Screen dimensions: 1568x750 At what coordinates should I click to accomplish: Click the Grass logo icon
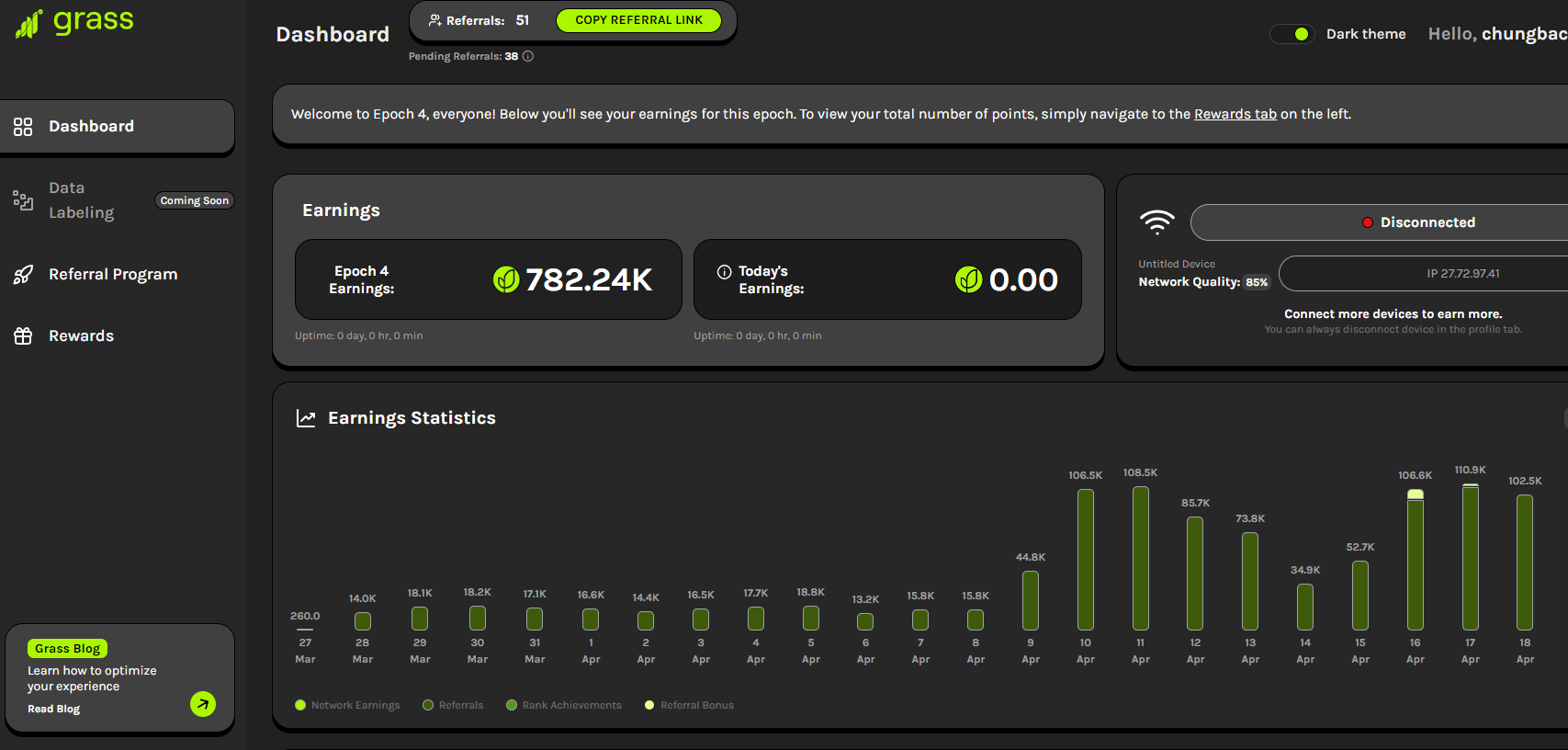click(x=29, y=23)
